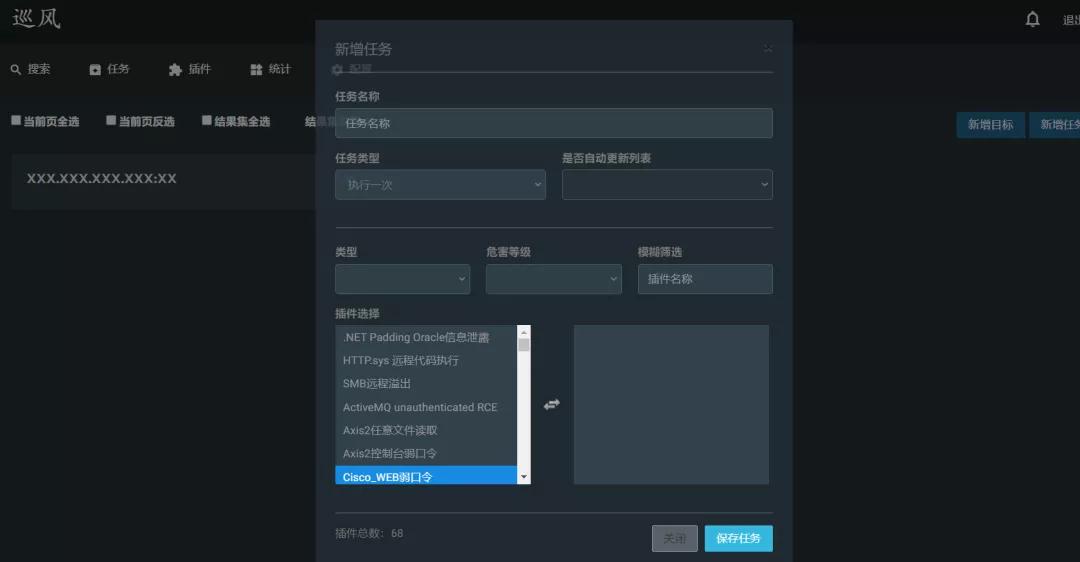The height and width of the screenshot is (562, 1080).
Task: Click plugin list scrollbar down arrow
Action: coord(523,477)
